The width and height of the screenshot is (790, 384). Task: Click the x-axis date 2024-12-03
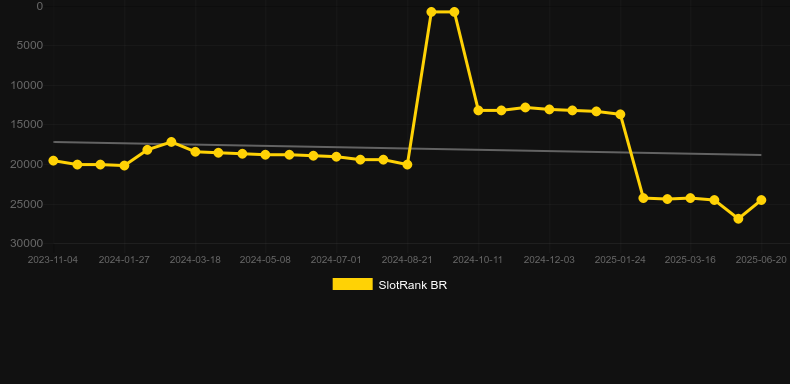tap(549, 260)
